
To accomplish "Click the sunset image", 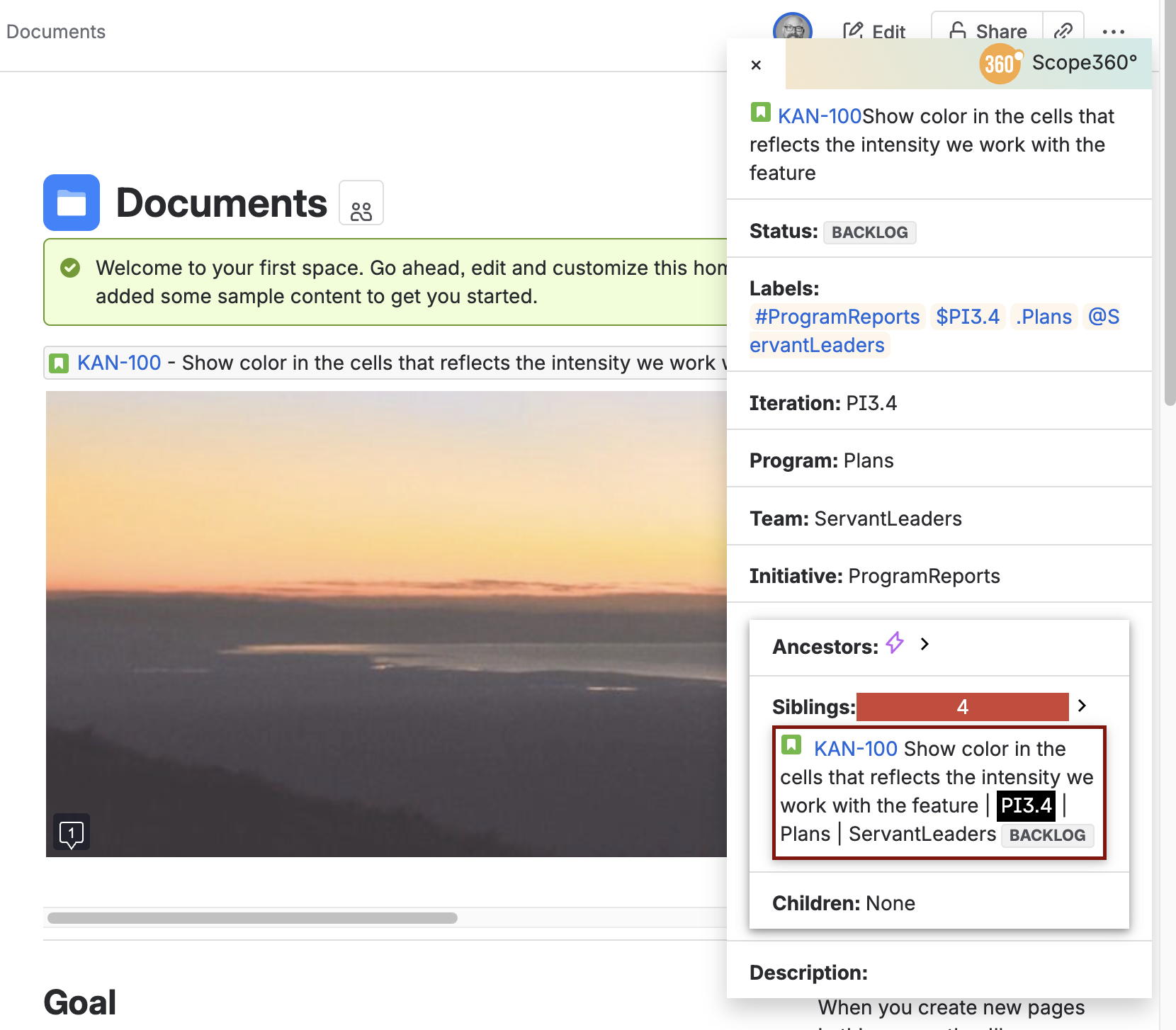I will point(386,623).
